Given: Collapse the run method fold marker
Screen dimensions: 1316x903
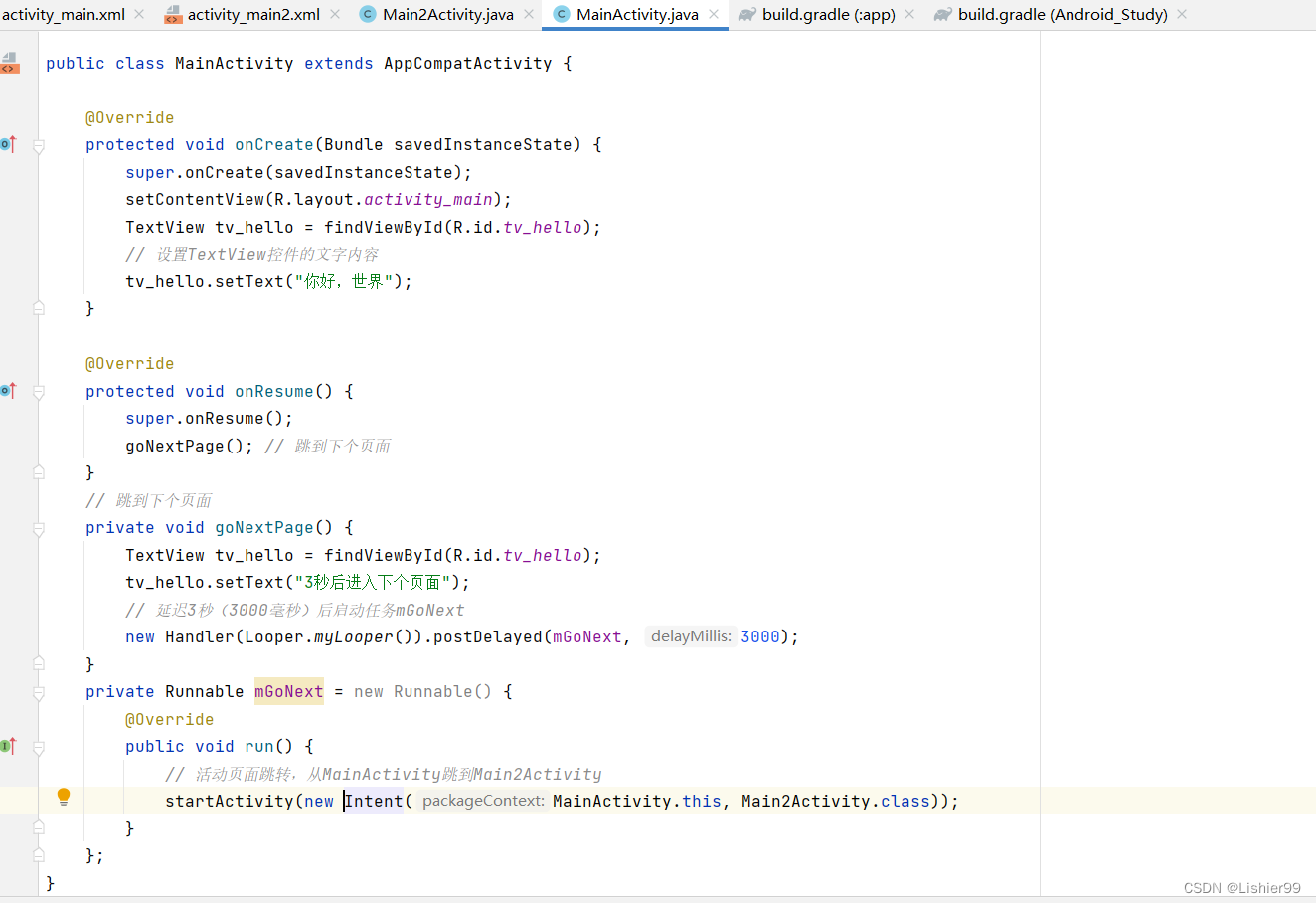Looking at the screenshot, I should (x=39, y=748).
